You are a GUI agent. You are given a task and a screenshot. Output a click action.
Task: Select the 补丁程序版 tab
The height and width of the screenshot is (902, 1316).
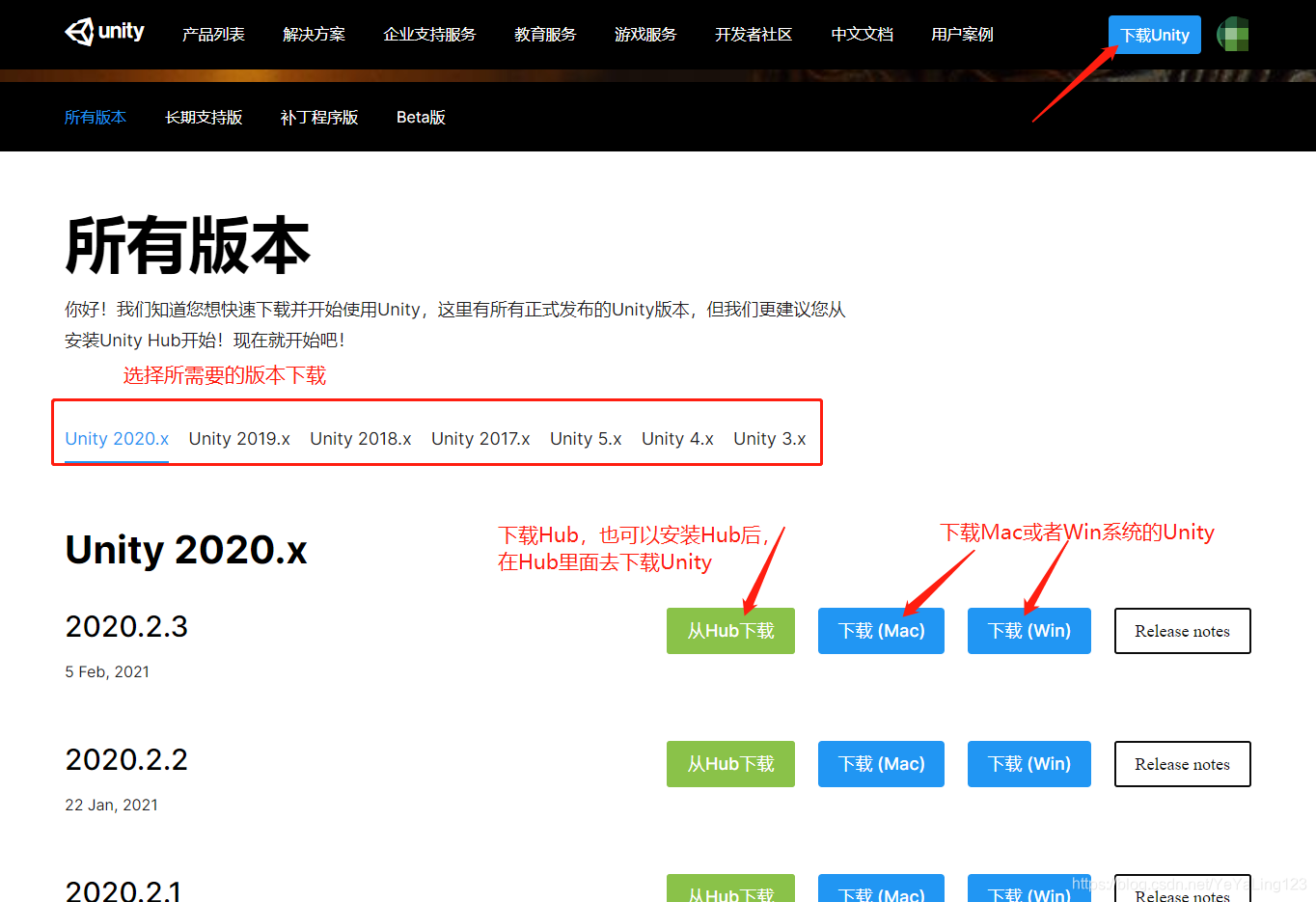(319, 117)
